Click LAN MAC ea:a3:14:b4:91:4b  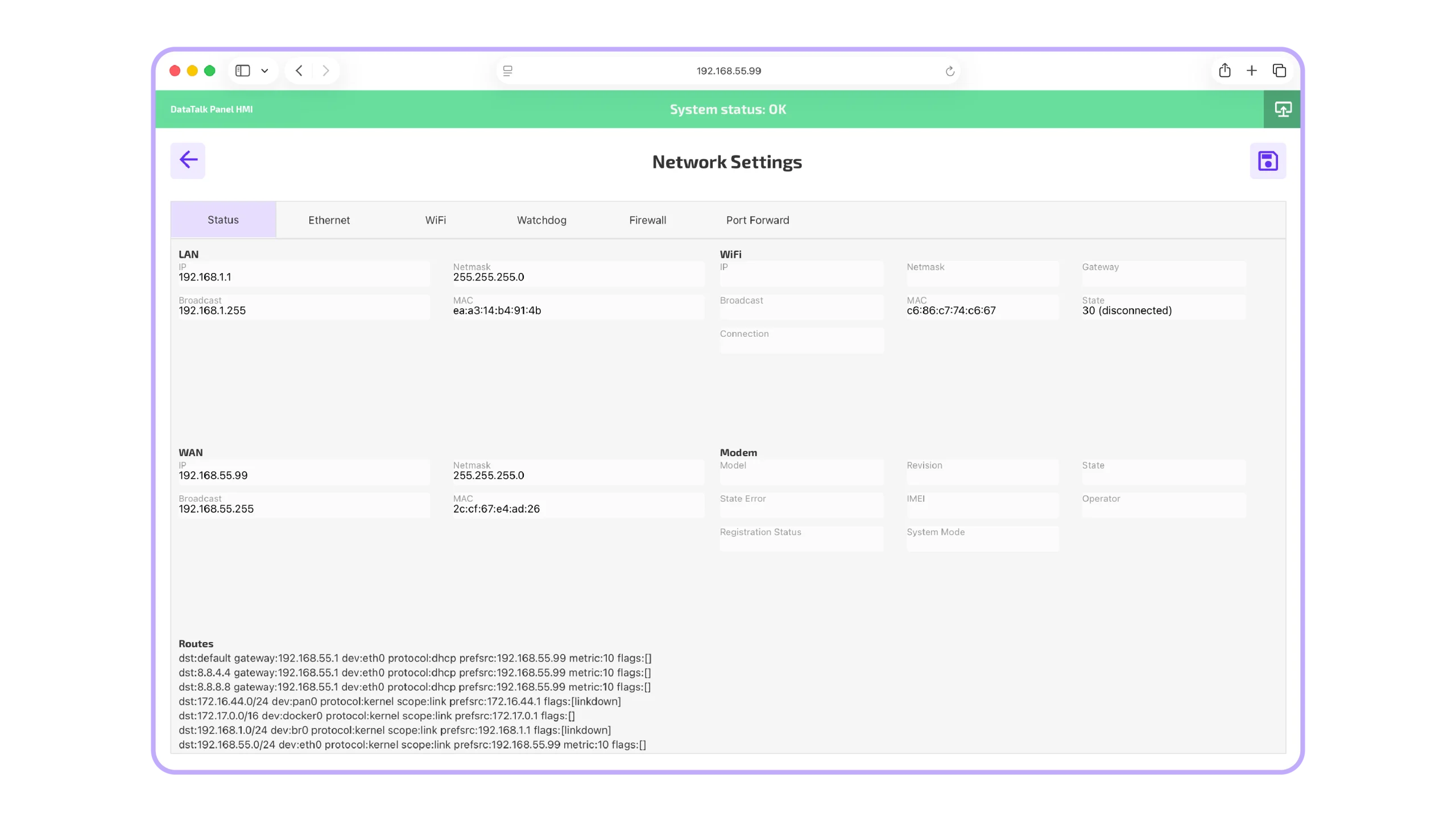(x=497, y=311)
